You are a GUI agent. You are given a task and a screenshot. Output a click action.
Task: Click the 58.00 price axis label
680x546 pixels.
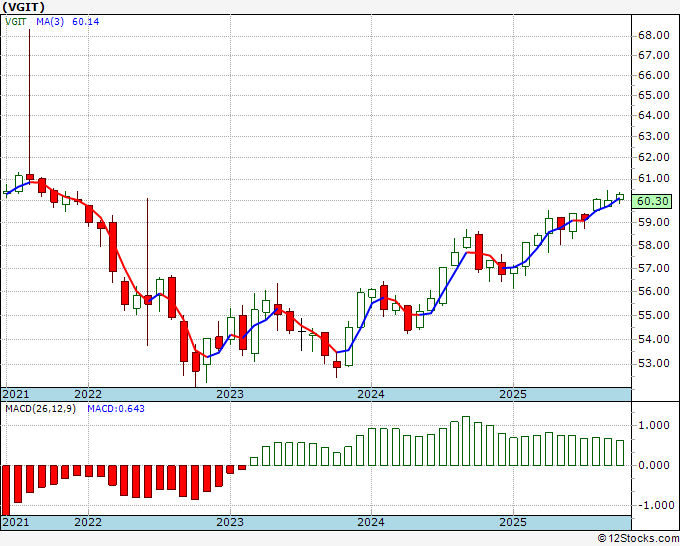click(x=654, y=245)
